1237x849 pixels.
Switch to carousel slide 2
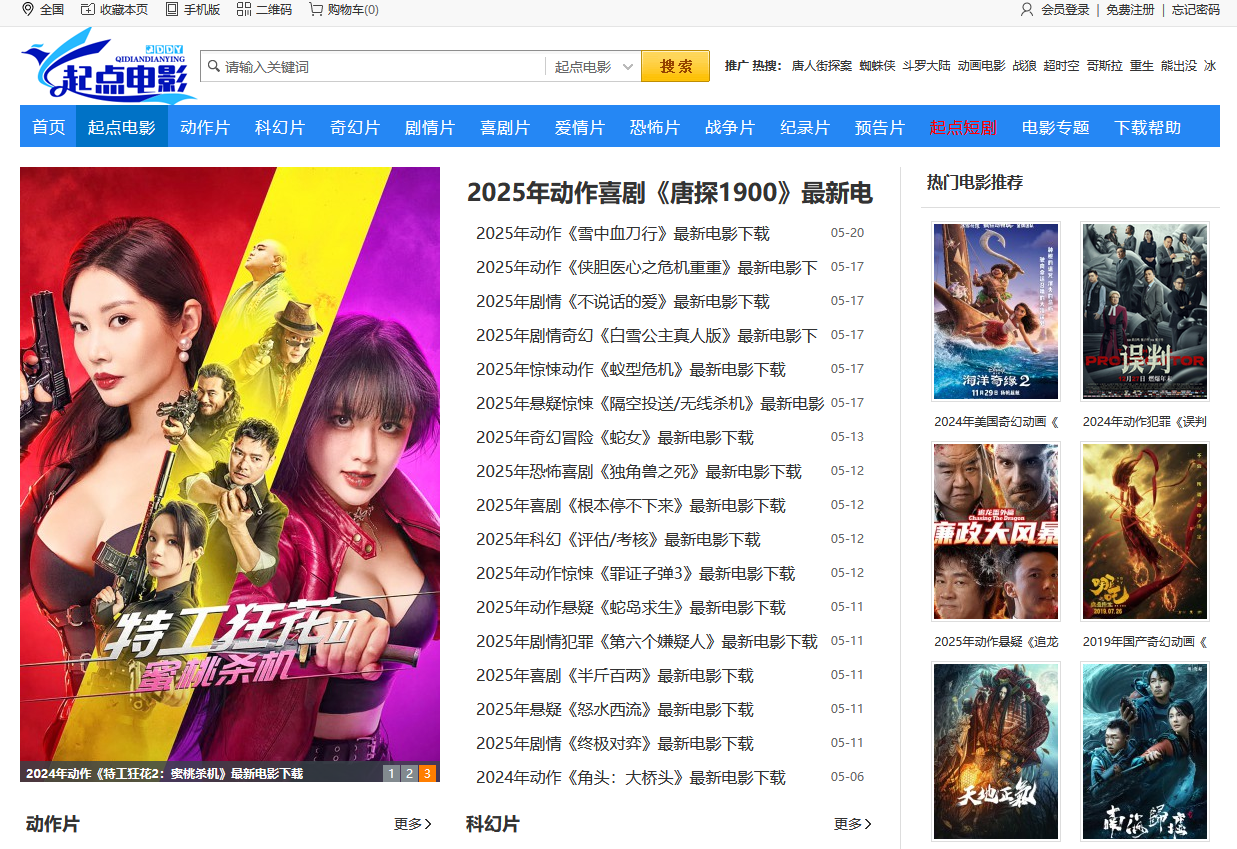pos(409,773)
